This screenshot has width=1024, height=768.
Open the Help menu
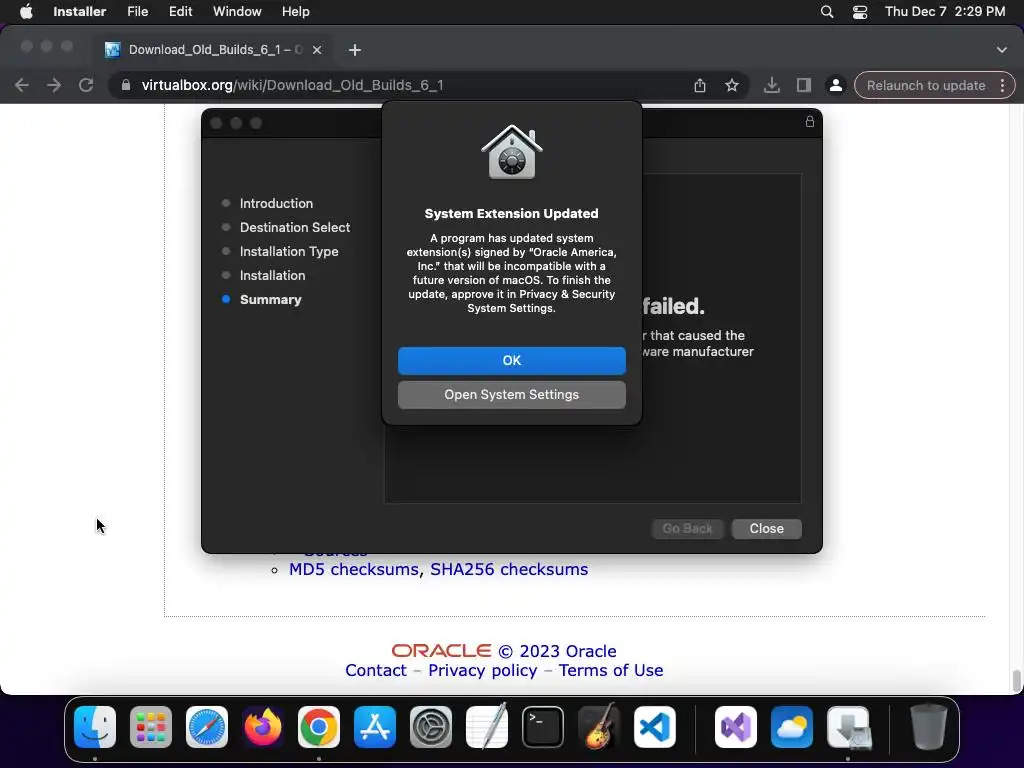pos(295,12)
